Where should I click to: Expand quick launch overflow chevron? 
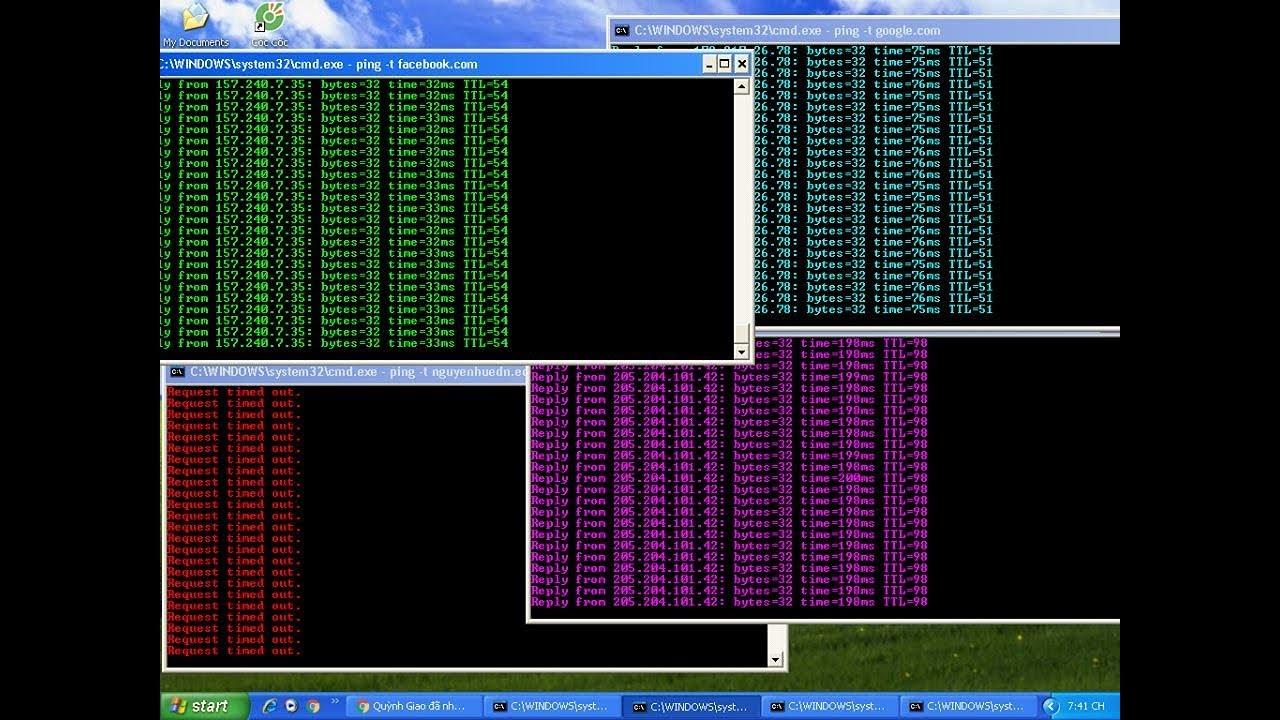tap(335, 703)
